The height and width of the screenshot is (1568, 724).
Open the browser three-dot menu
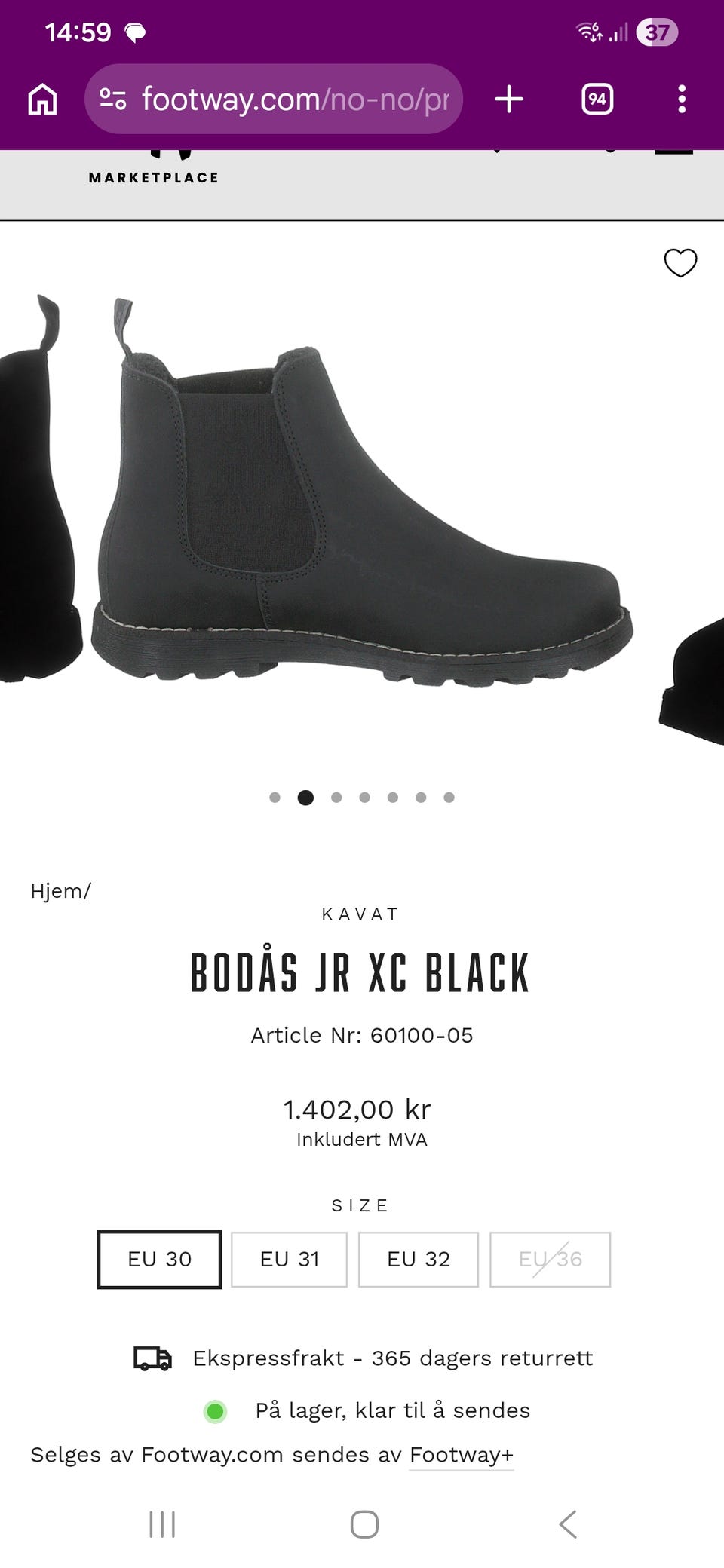[x=682, y=99]
